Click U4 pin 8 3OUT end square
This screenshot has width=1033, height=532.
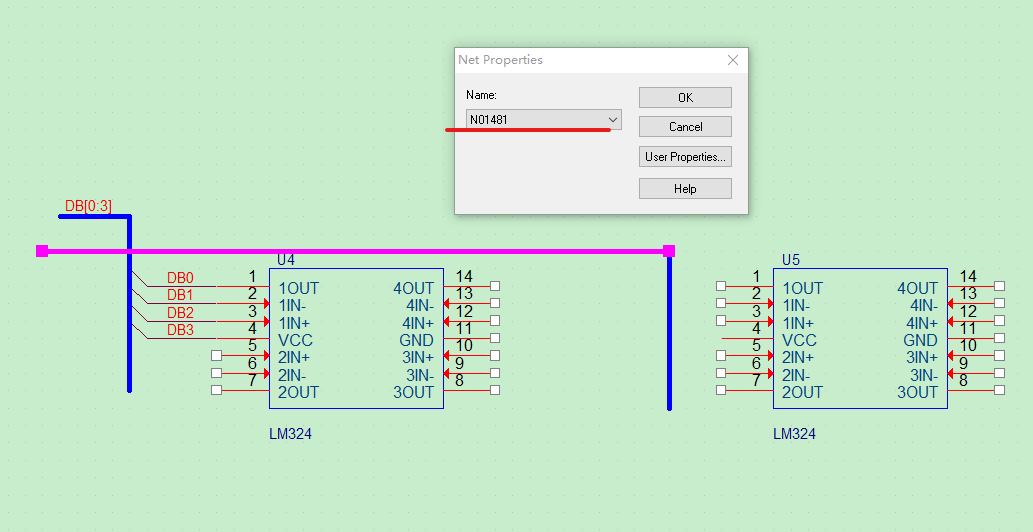(495, 390)
